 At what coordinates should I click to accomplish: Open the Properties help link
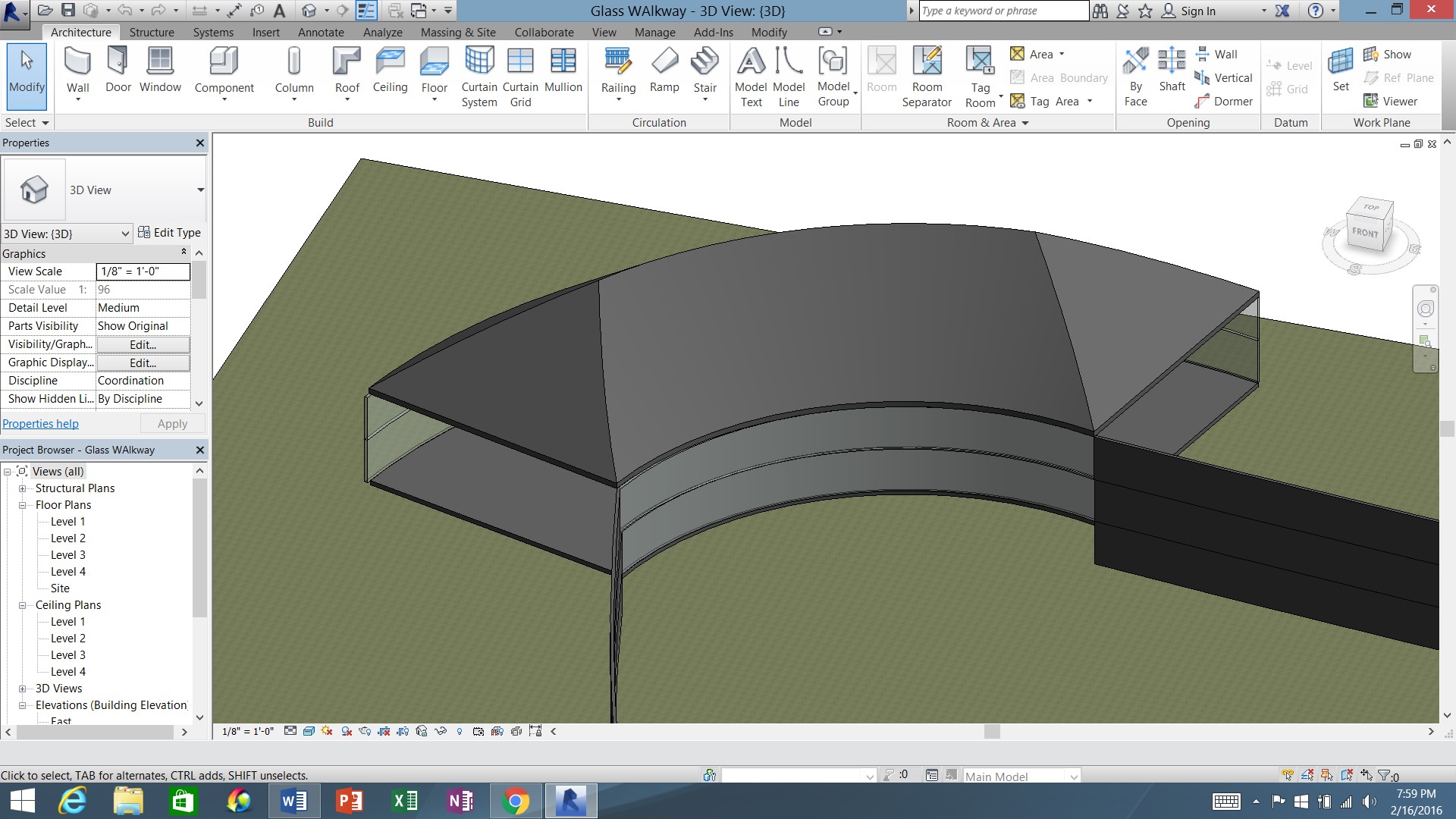(40, 424)
